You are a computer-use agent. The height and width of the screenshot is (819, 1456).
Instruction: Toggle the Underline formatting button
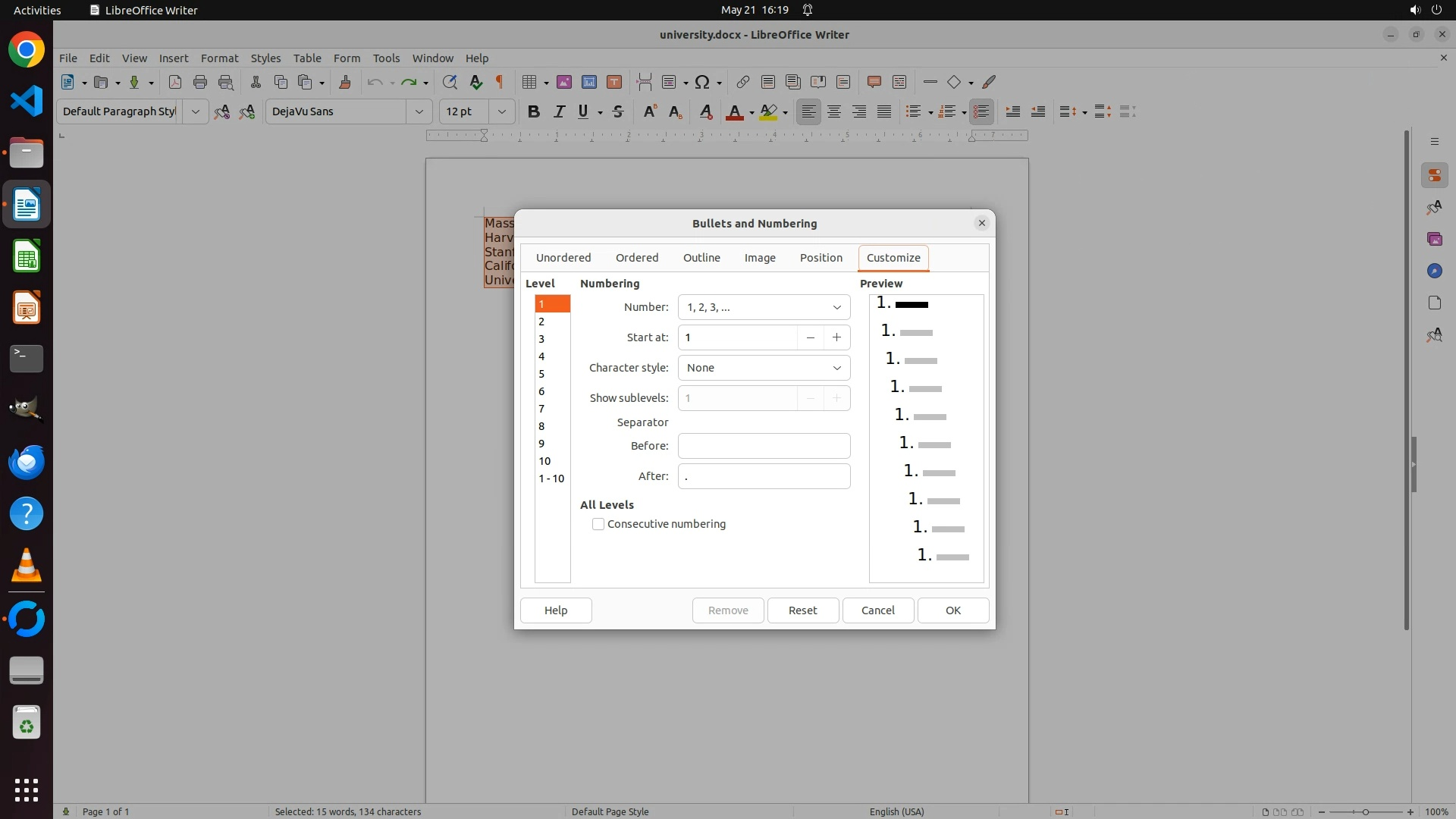click(x=583, y=111)
